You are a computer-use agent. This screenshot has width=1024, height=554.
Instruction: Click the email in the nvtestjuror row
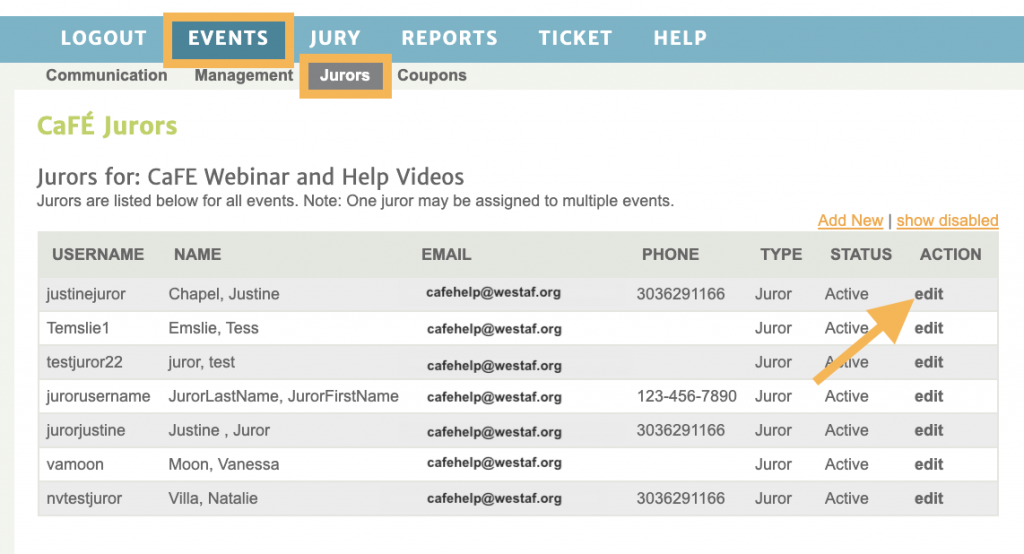click(x=494, y=498)
